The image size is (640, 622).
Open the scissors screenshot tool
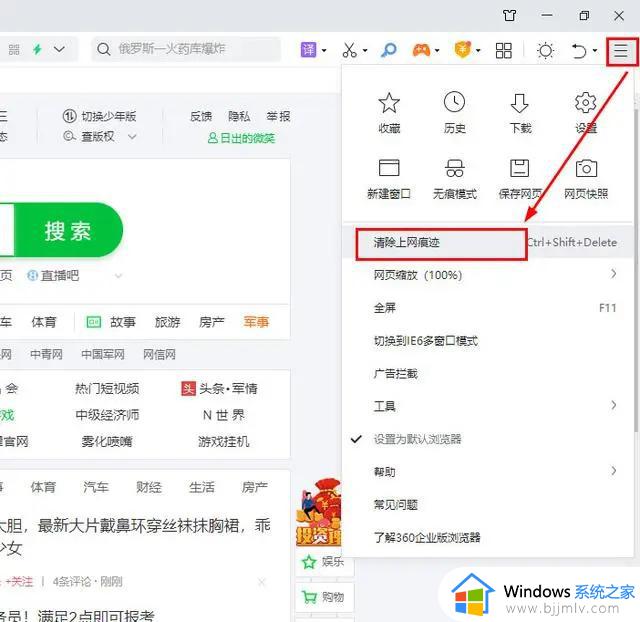coord(349,50)
